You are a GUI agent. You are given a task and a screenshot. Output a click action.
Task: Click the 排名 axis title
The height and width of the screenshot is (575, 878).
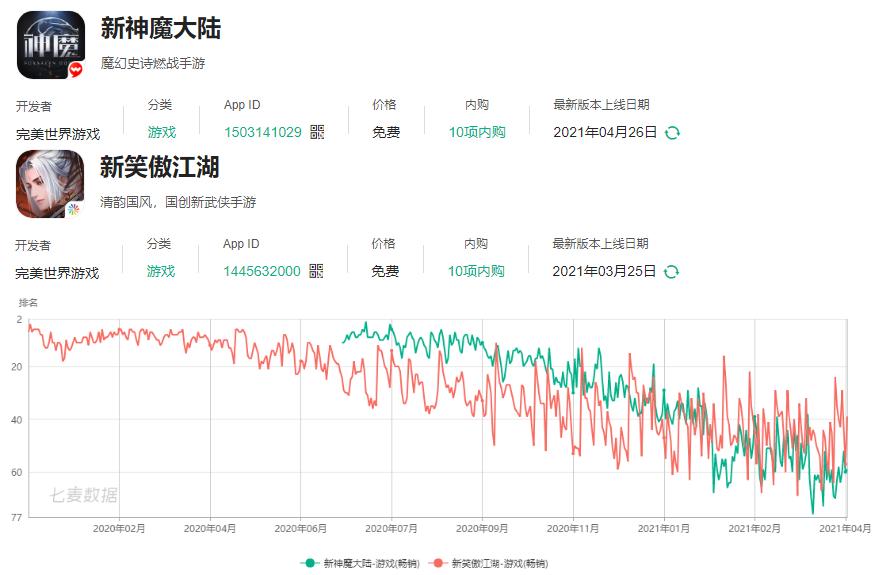[x=28, y=303]
